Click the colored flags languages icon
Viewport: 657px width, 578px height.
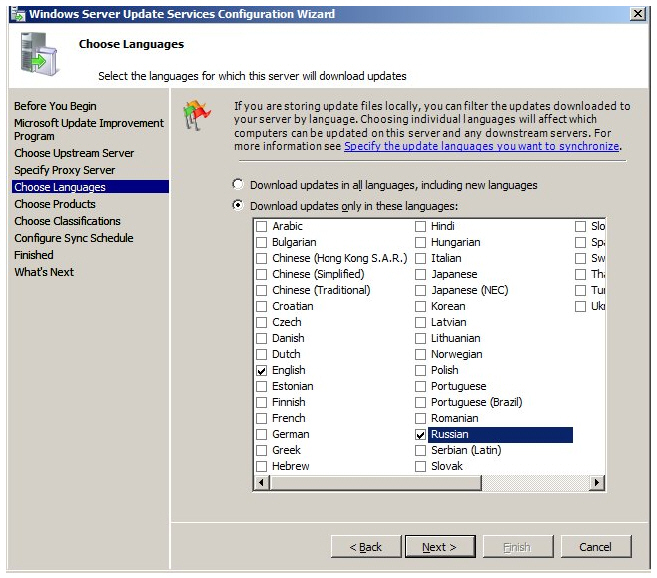pos(196,115)
